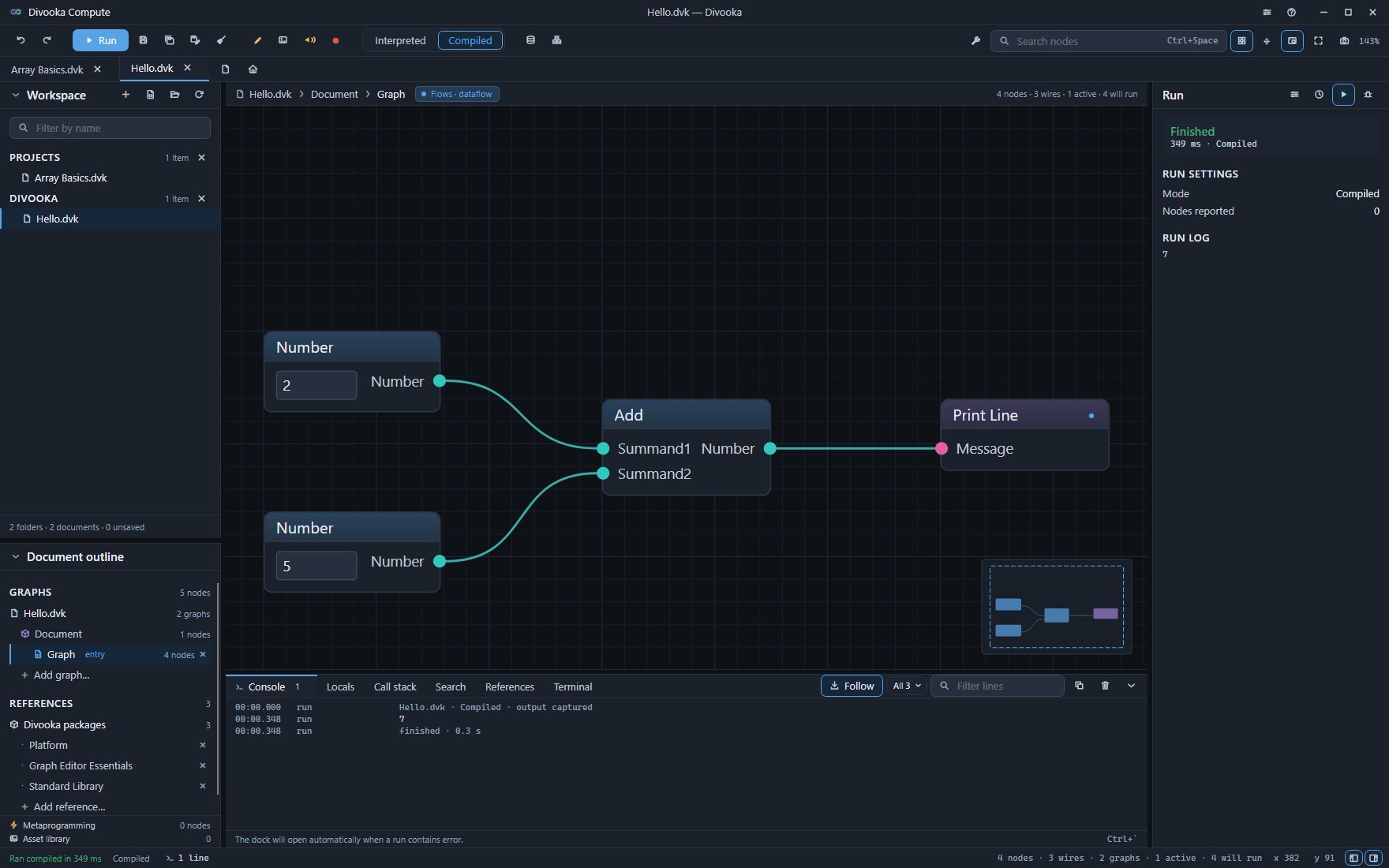Open the home icon beside the tabs
The width and height of the screenshot is (1389, 868).
pyautogui.click(x=253, y=69)
